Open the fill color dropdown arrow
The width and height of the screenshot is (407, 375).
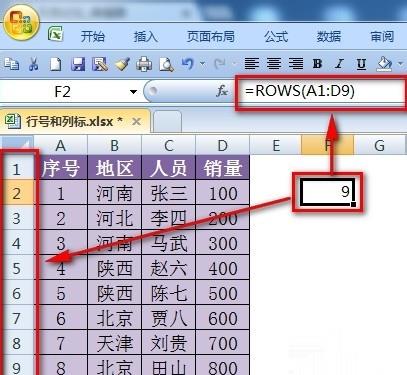[x=401, y=63]
